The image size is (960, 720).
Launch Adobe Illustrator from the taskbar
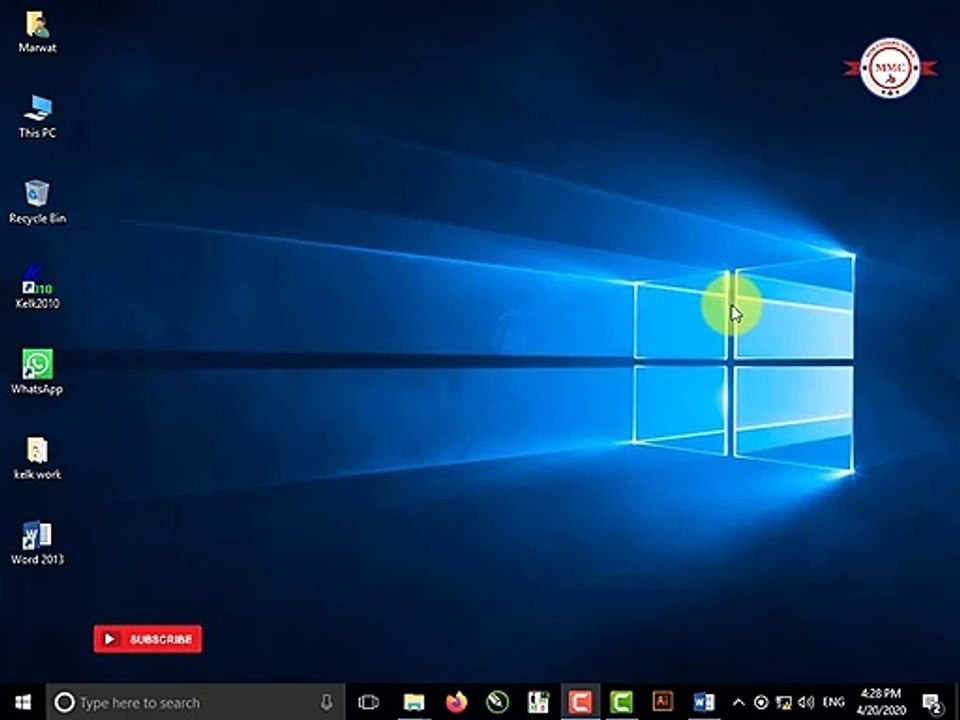coord(662,702)
